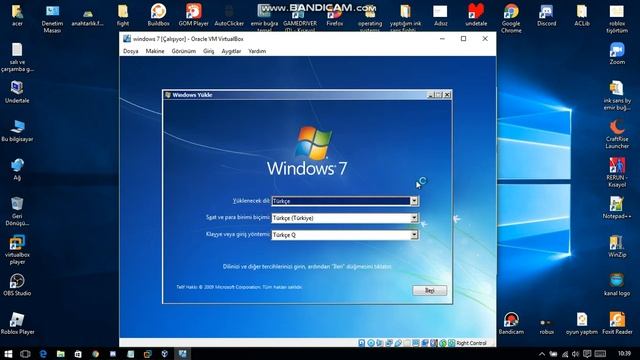The image size is (640, 360).
Task: Select the Notepad++ desktop icon
Action: (617, 207)
